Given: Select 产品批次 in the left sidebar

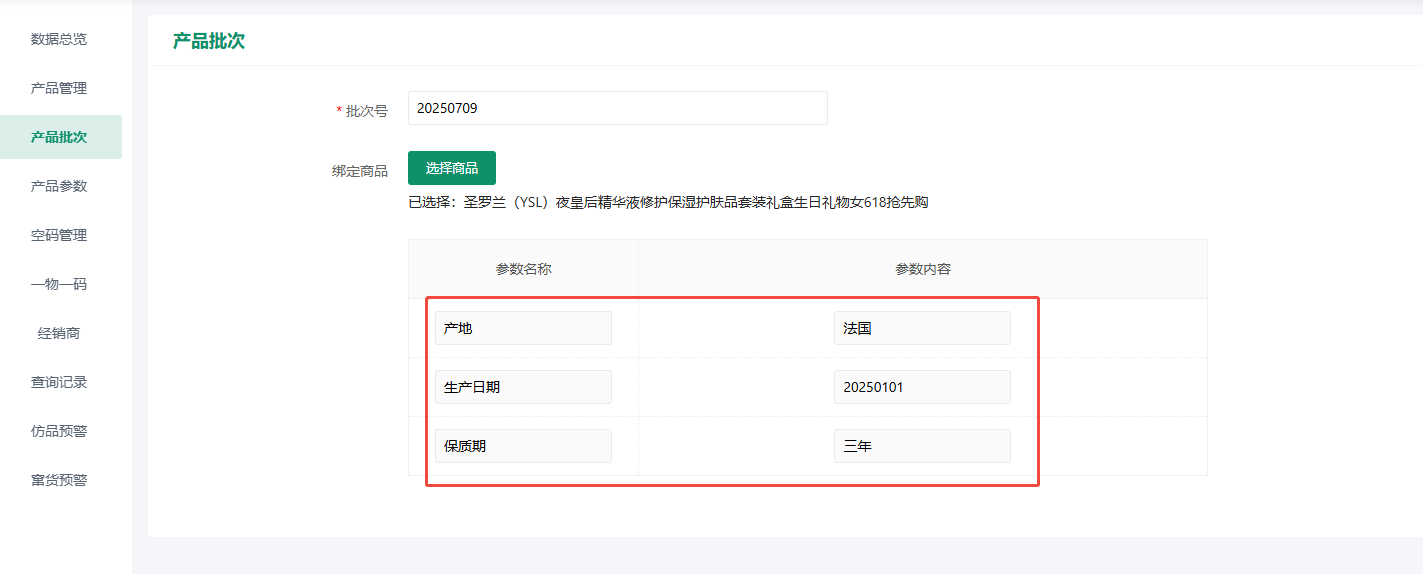Looking at the screenshot, I should (59, 137).
